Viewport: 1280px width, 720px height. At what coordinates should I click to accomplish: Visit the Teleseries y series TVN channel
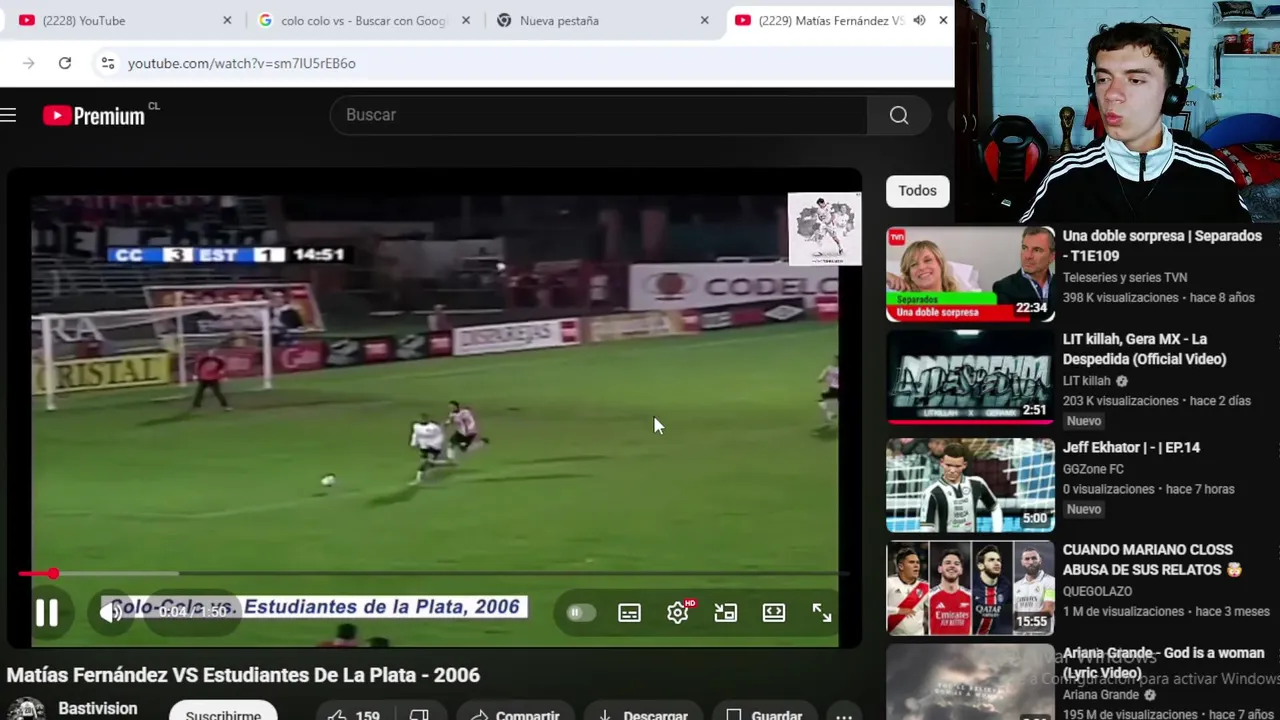1125,277
